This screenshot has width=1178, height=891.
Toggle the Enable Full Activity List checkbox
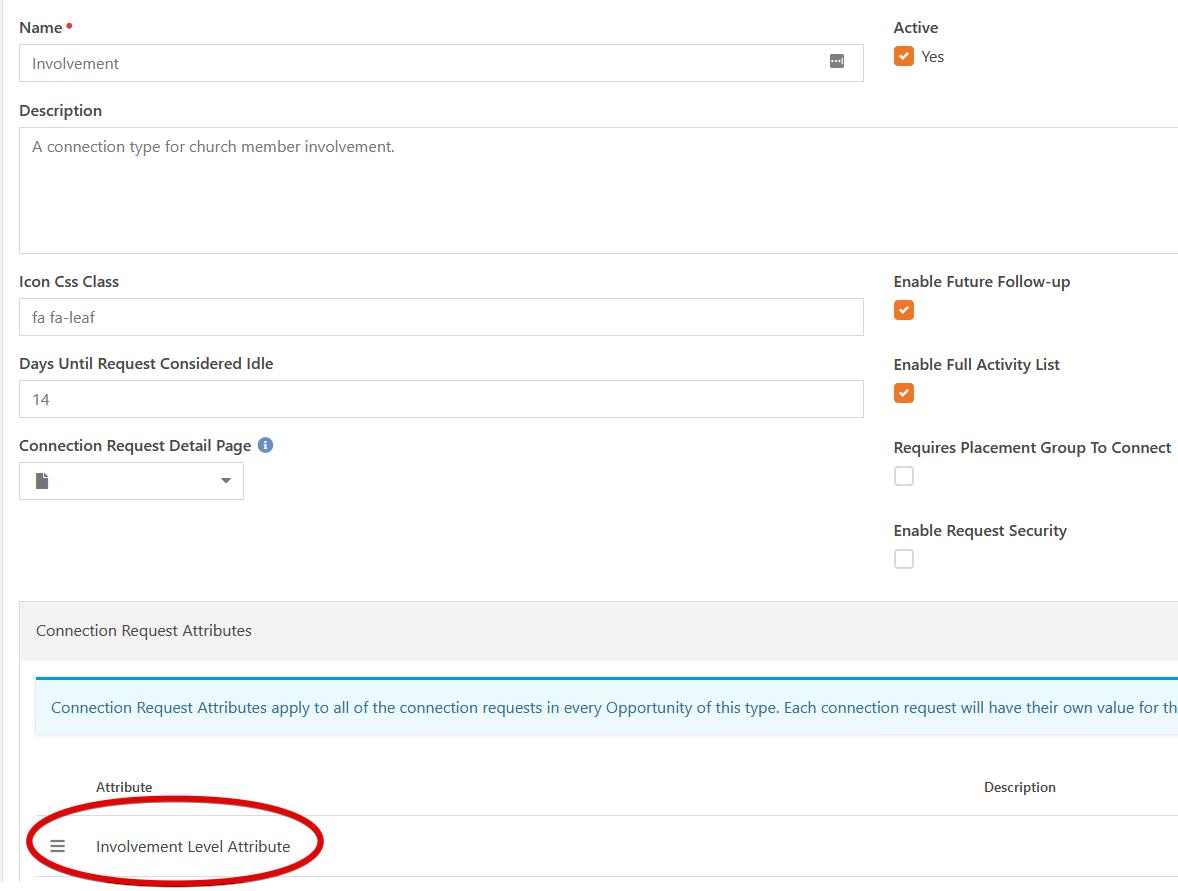coord(904,393)
